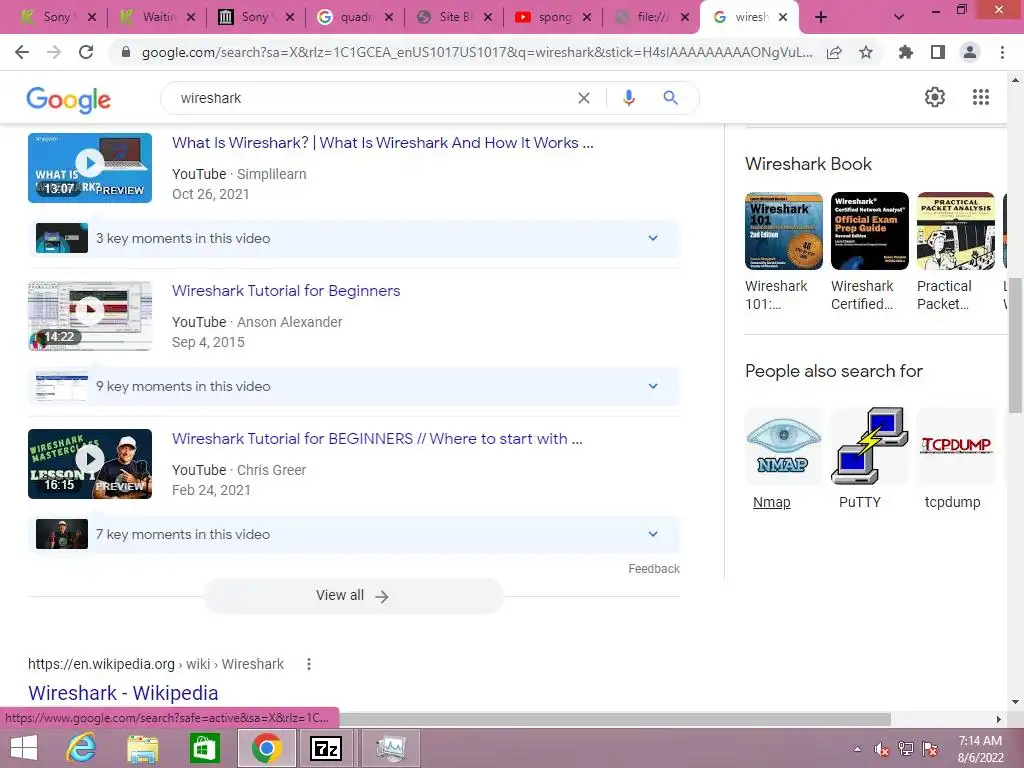Launch Internet Explorer from taskbar
Viewport: 1024px width, 768px height.
[82, 748]
